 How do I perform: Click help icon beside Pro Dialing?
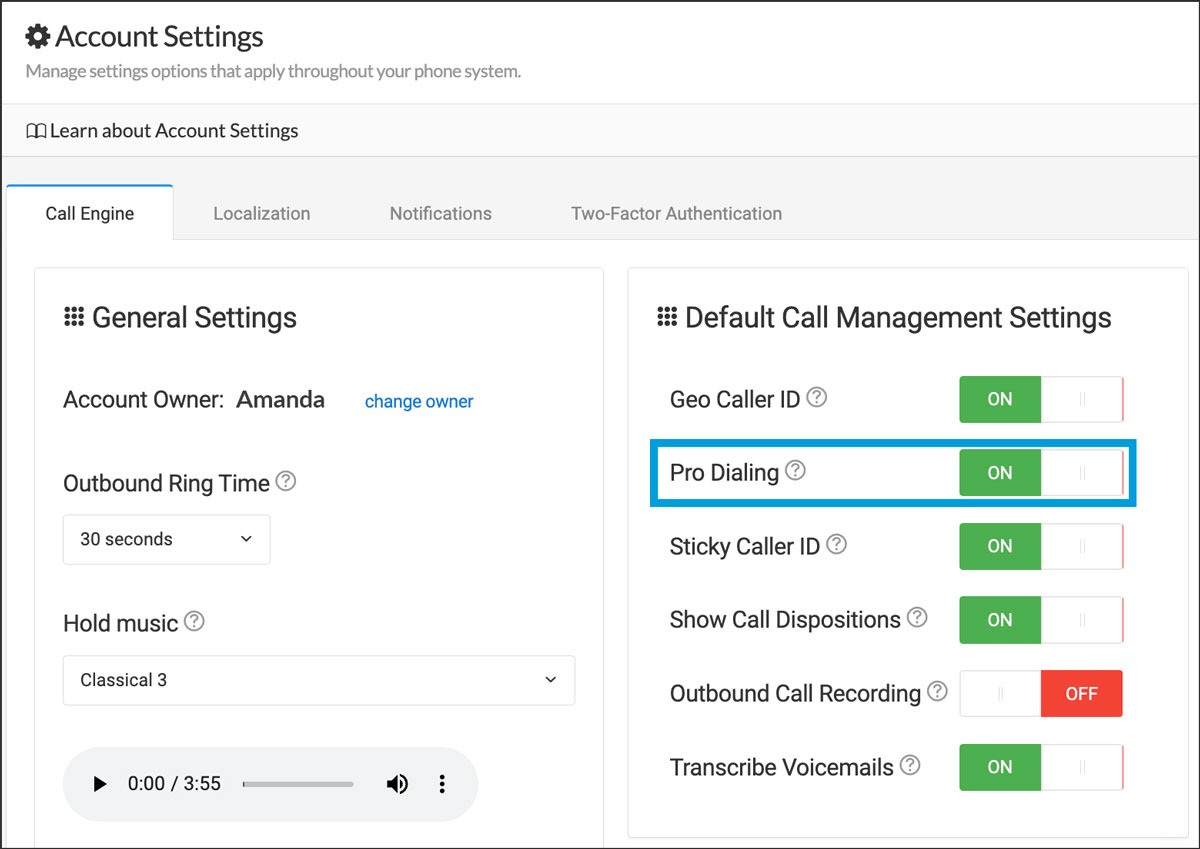tap(795, 470)
